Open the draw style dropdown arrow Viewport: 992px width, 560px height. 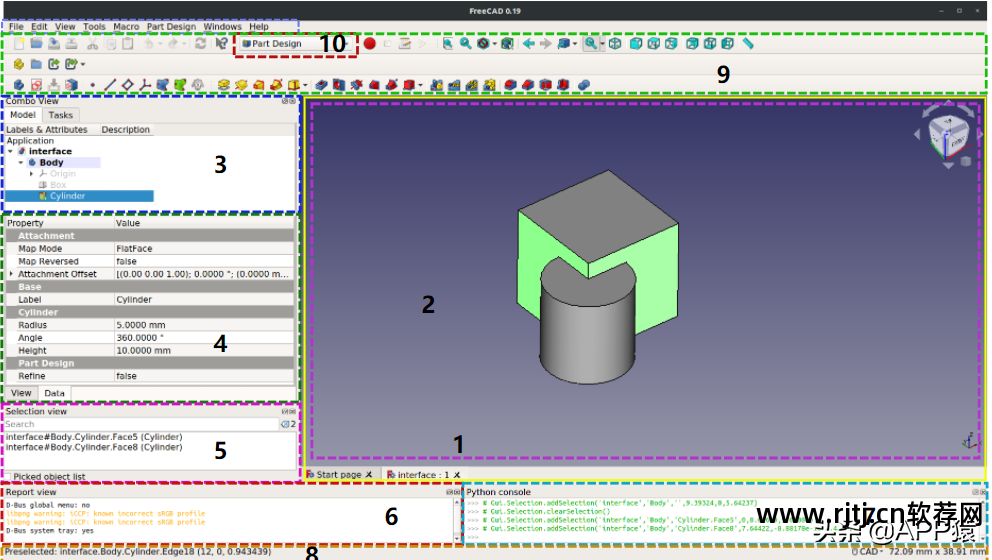click(494, 44)
